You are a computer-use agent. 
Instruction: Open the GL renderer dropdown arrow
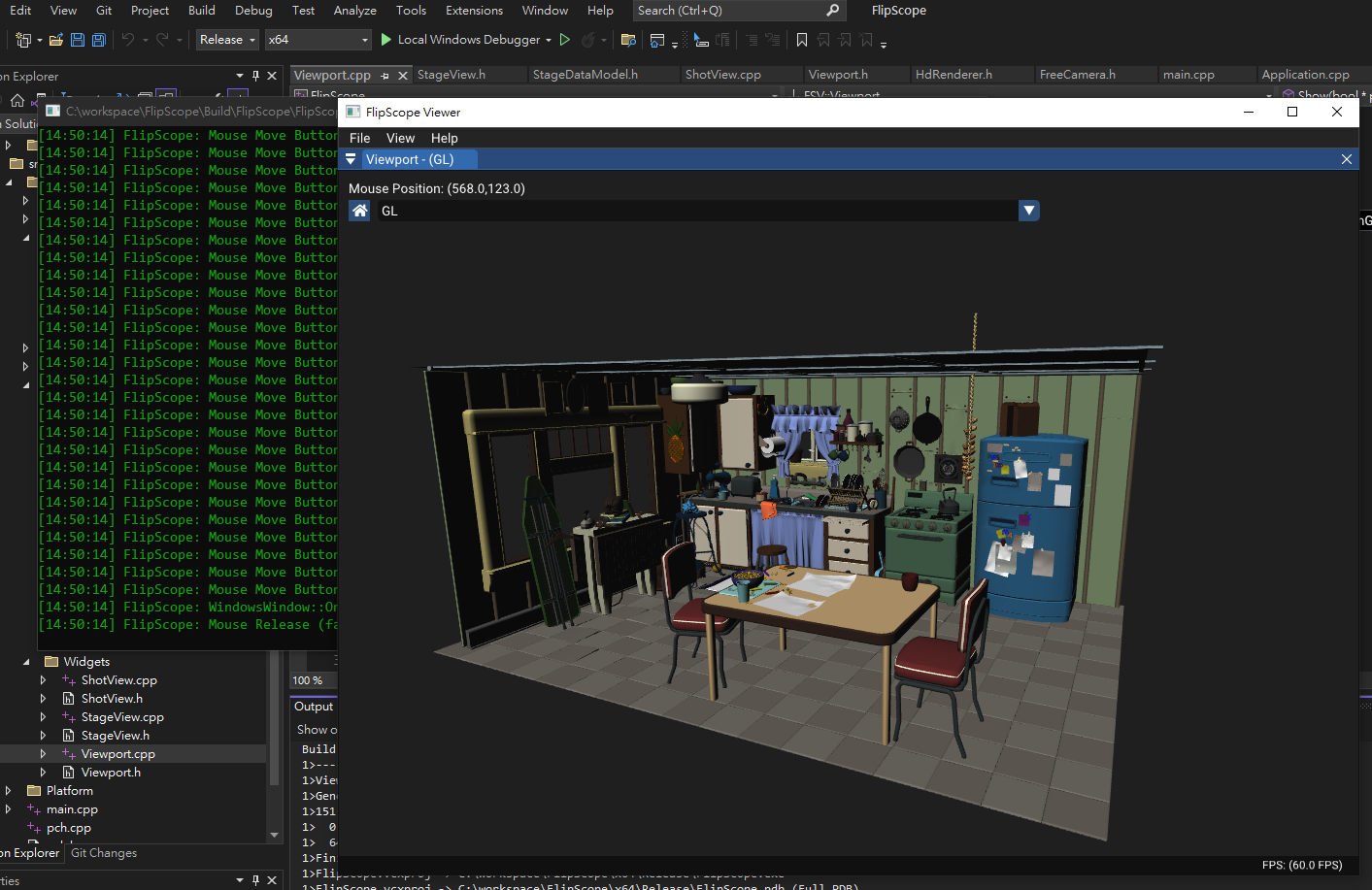1028,211
